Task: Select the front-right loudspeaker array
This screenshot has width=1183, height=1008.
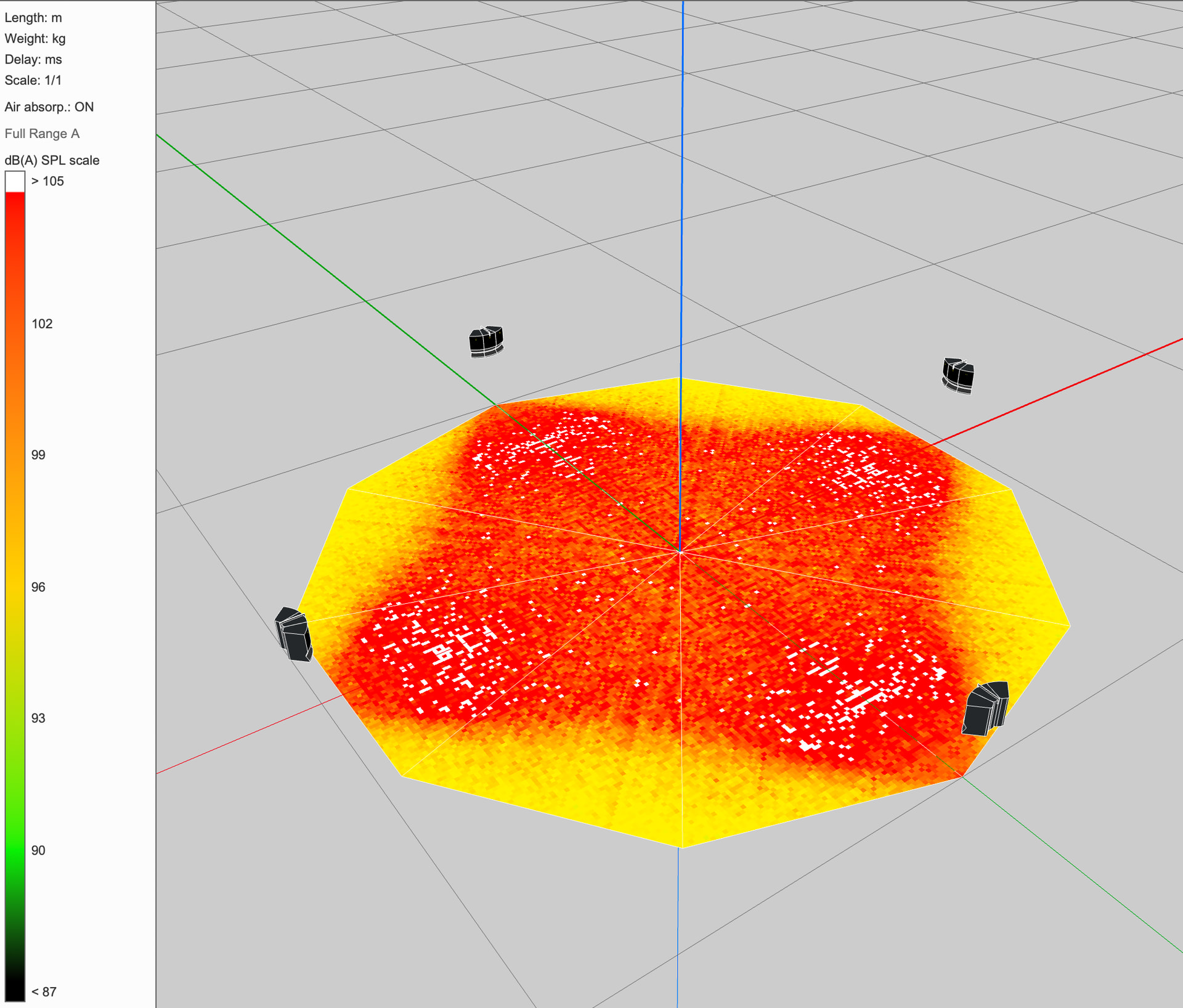Action: tap(986, 709)
